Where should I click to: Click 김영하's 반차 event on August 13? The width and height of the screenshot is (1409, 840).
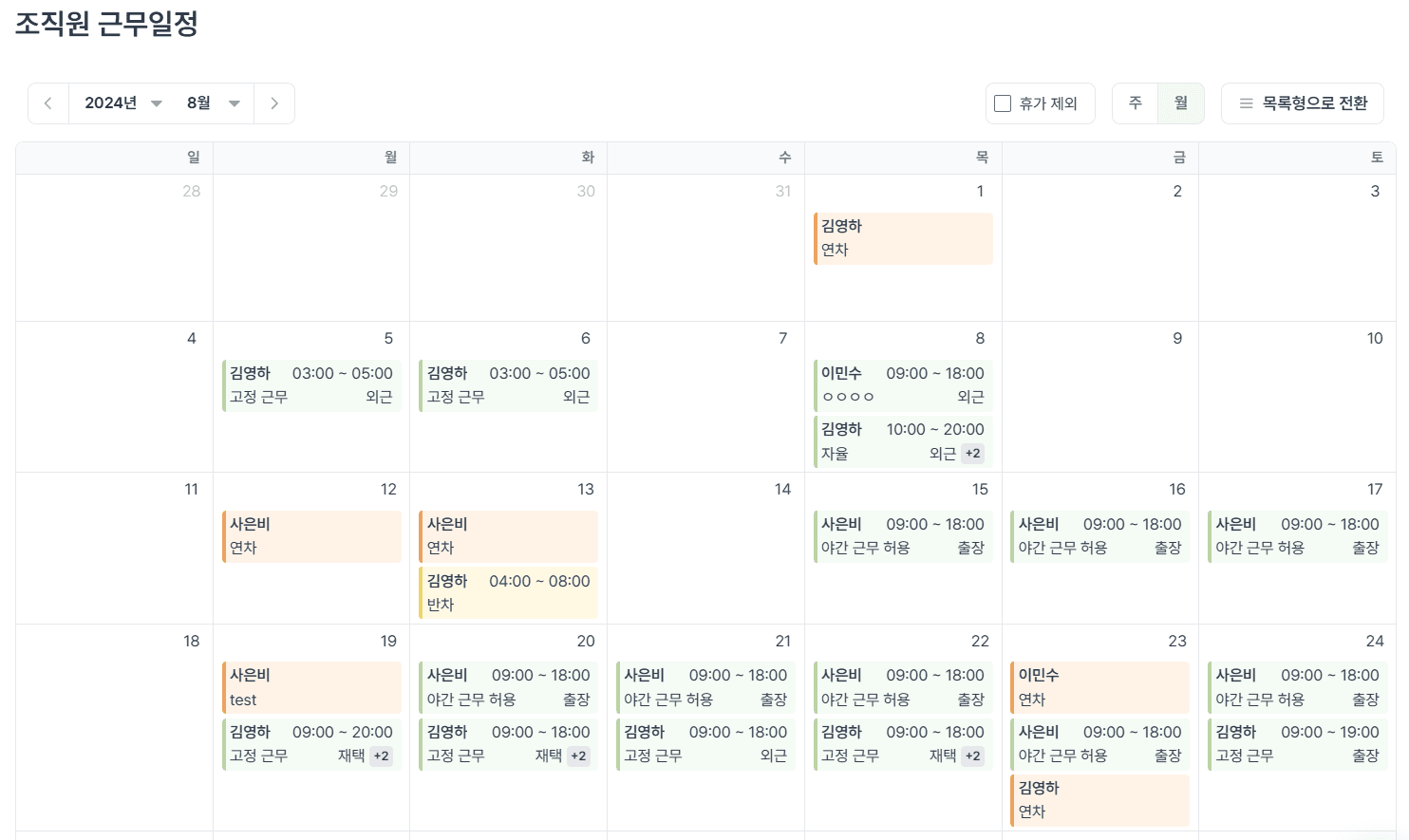click(x=508, y=592)
